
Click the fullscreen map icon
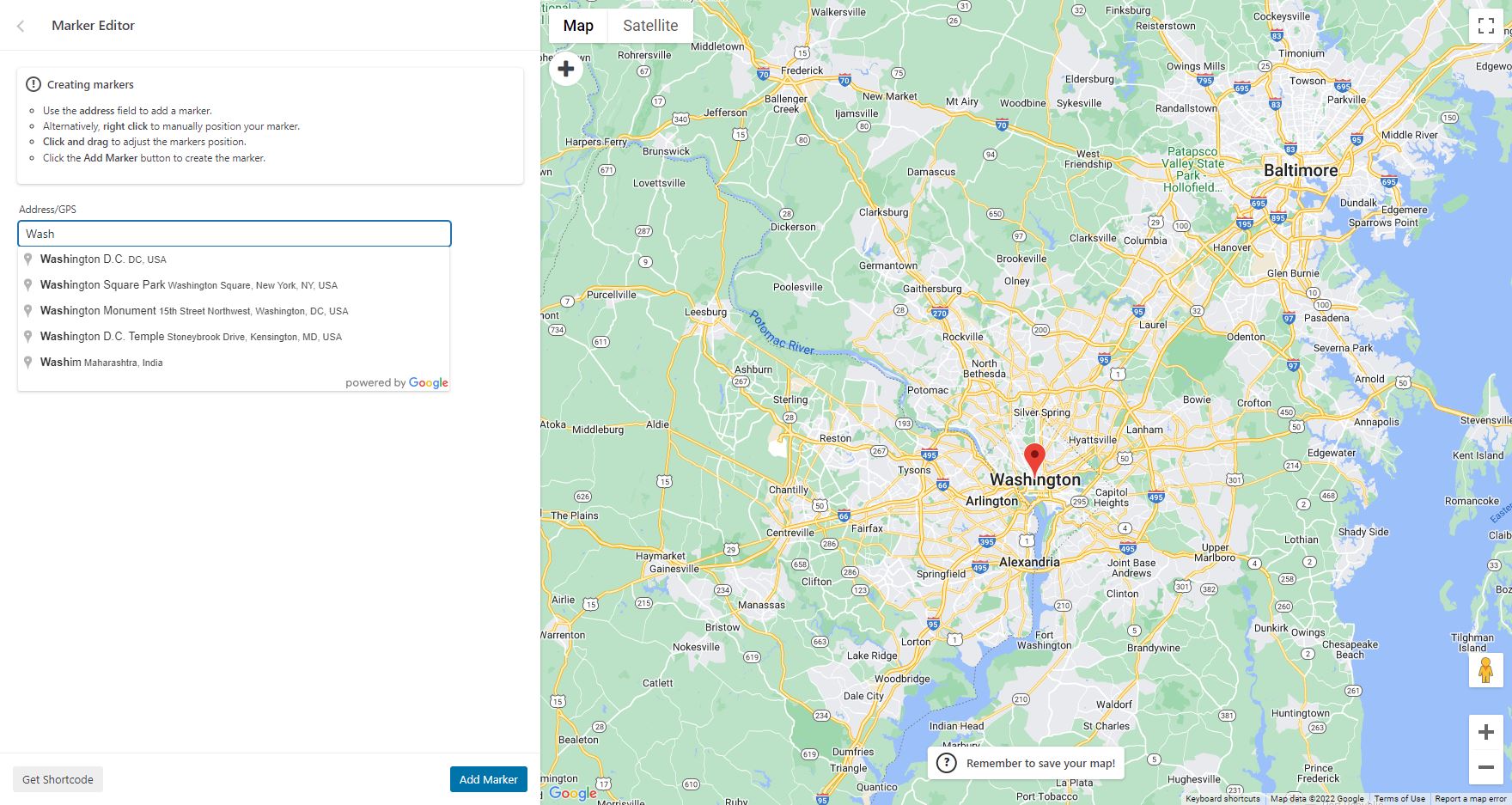(x=1487, y=26)
